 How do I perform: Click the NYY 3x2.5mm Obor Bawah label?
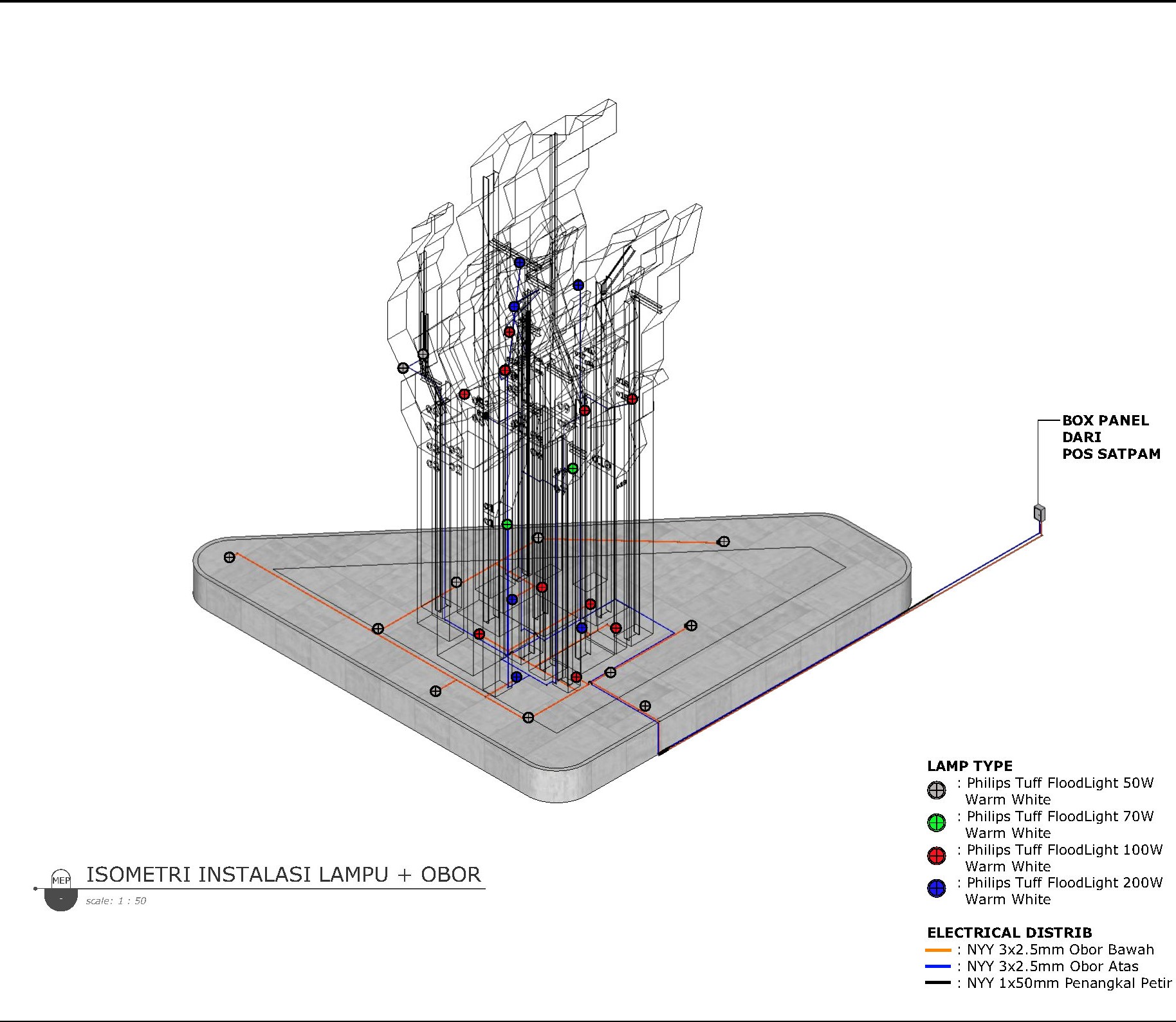click(x=1060, y=950)
